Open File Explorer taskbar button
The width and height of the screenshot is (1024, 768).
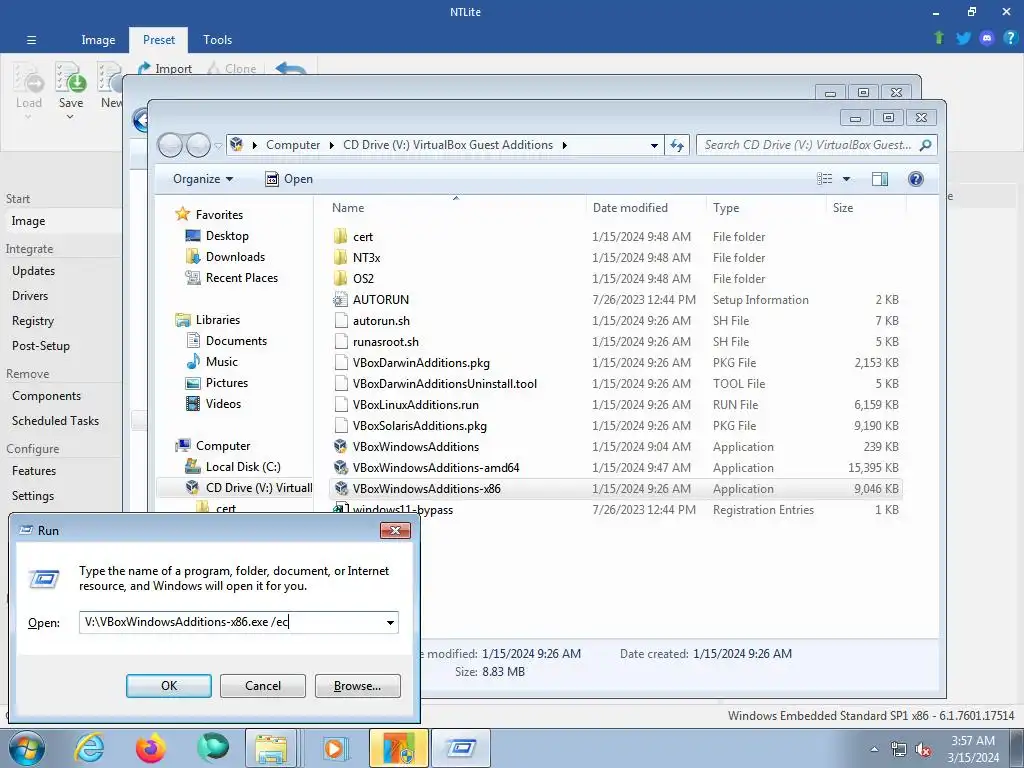[x=272, y=748]
